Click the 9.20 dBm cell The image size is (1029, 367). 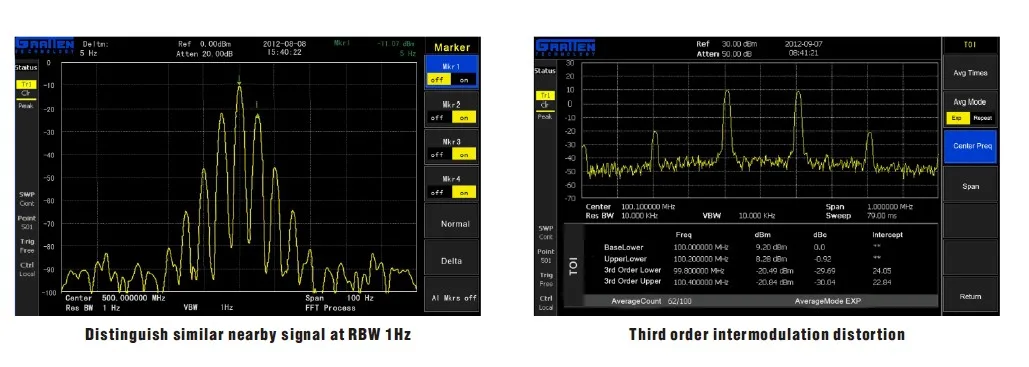pyautogui.click(x=770, y=248)
